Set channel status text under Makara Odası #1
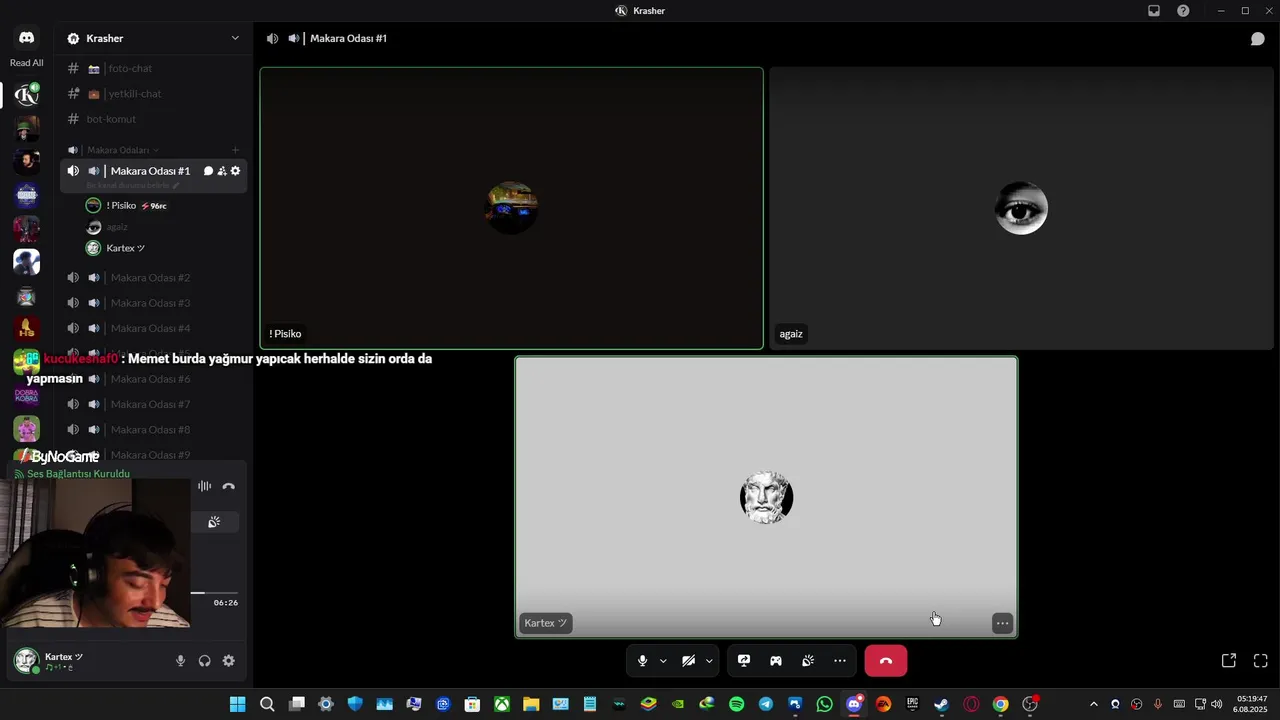 pyautogui.click(x=133, y=185)
